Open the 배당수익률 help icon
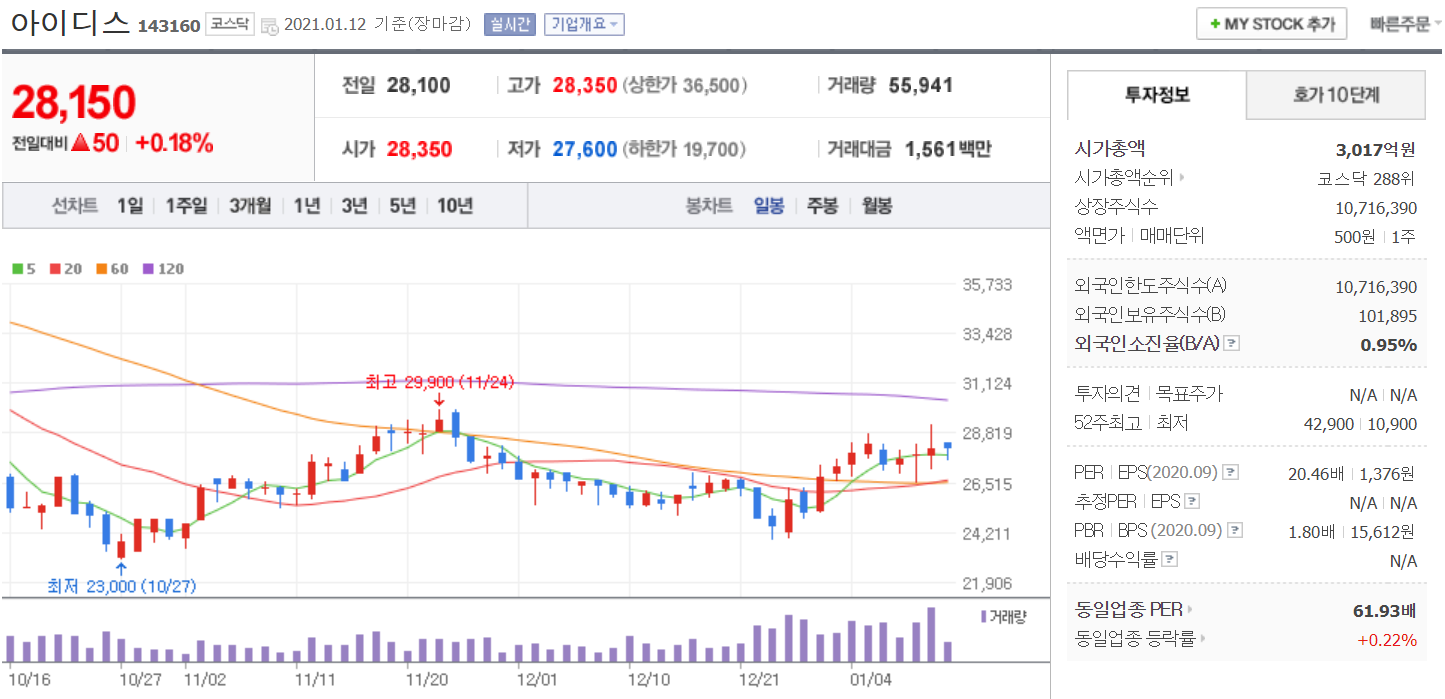This screenshot has height=699, width=1445. click(x=1170, y=560)
